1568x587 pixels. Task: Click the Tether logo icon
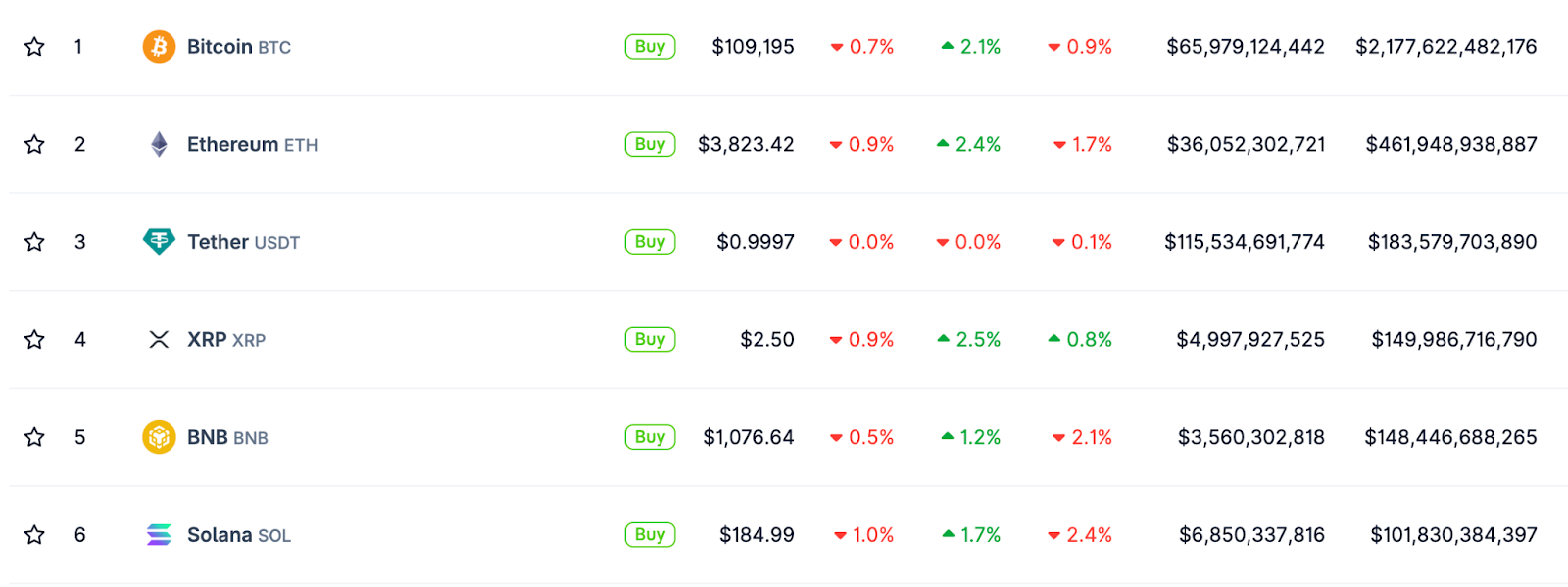(159, 241)
